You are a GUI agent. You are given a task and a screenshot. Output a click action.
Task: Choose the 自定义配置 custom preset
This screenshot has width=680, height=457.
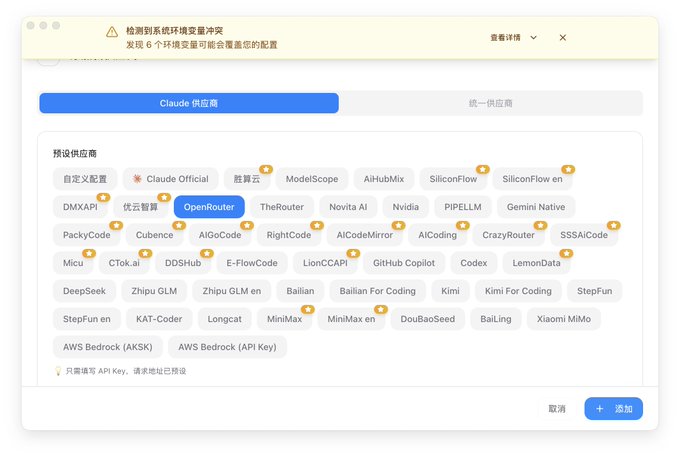[85, 179]
